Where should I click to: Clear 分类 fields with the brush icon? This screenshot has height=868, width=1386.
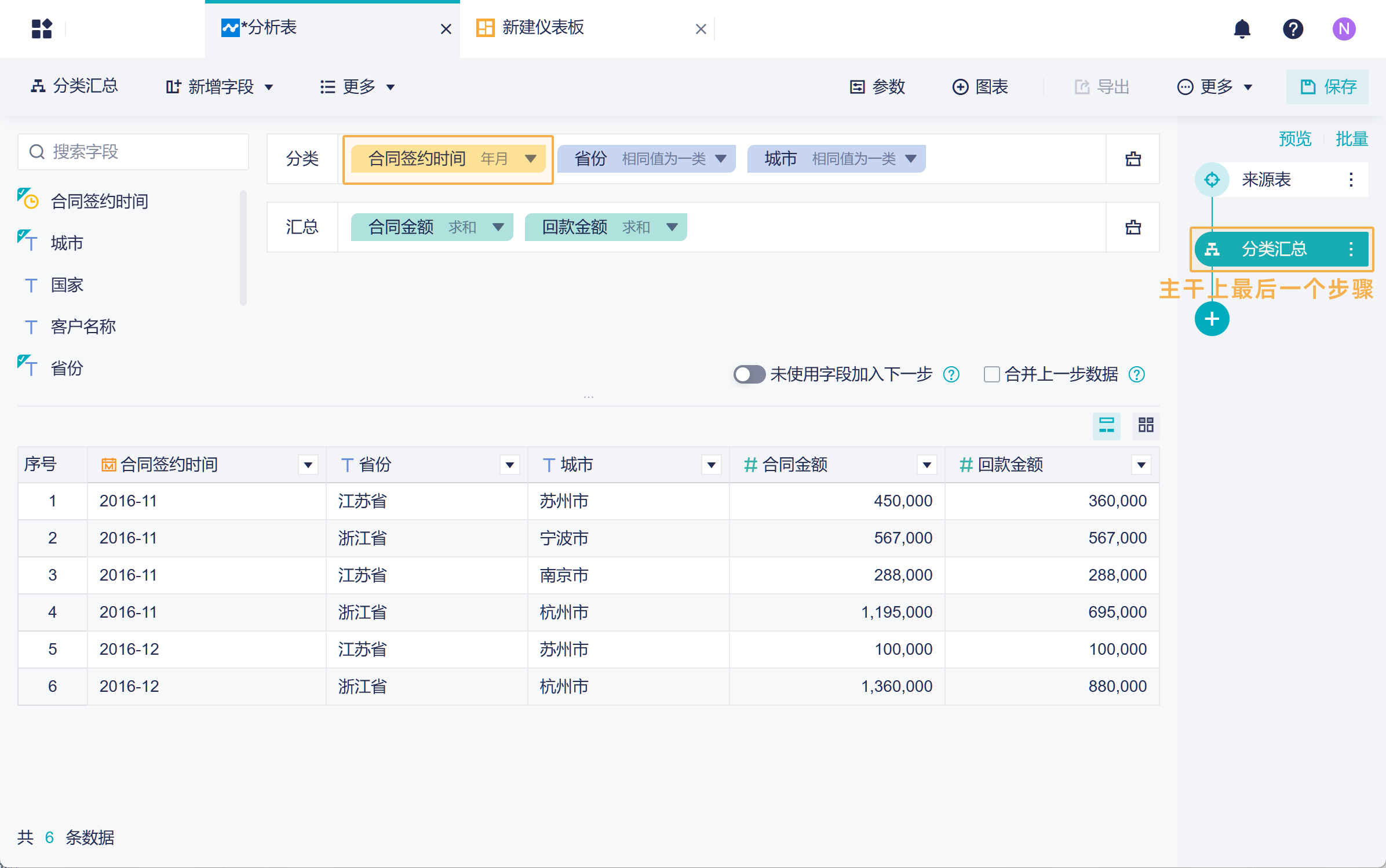(x=1133, y=159)
